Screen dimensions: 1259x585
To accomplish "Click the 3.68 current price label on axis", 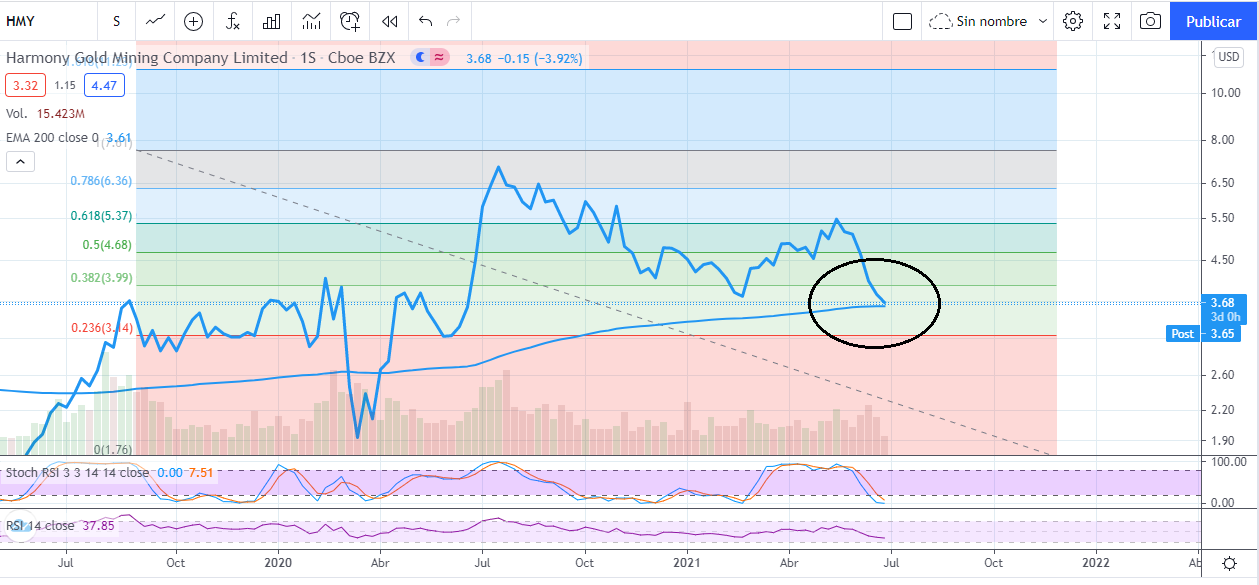I will point(1221,303).
